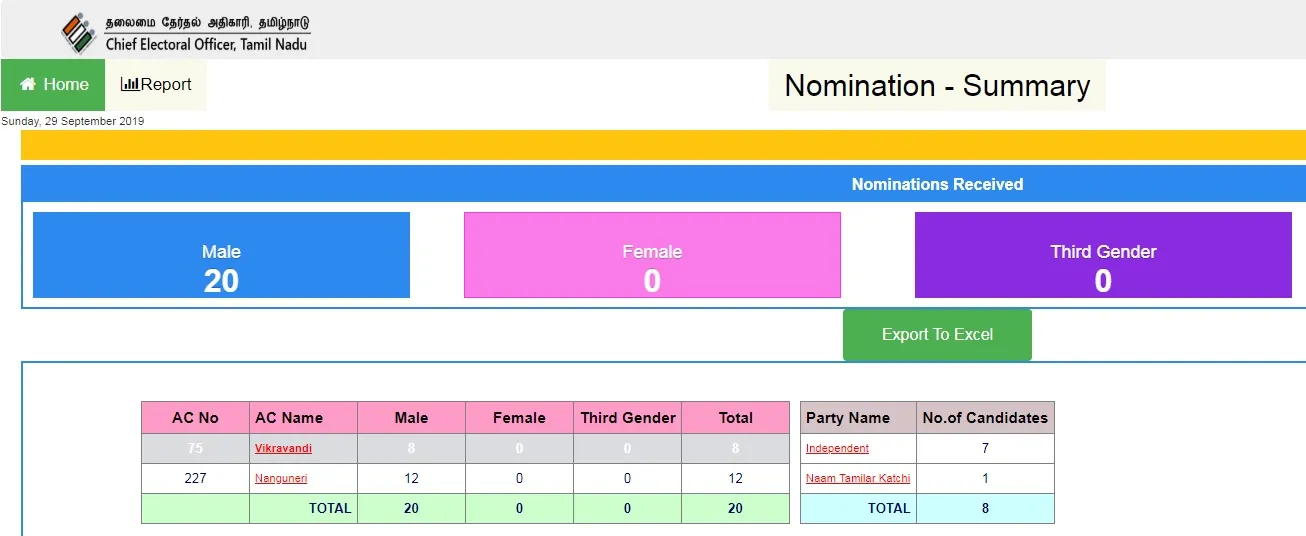Open the Vikravandi constituency link
This screenshot has height=536, width=1306.
pyautogui.click(x=283, y=448)
